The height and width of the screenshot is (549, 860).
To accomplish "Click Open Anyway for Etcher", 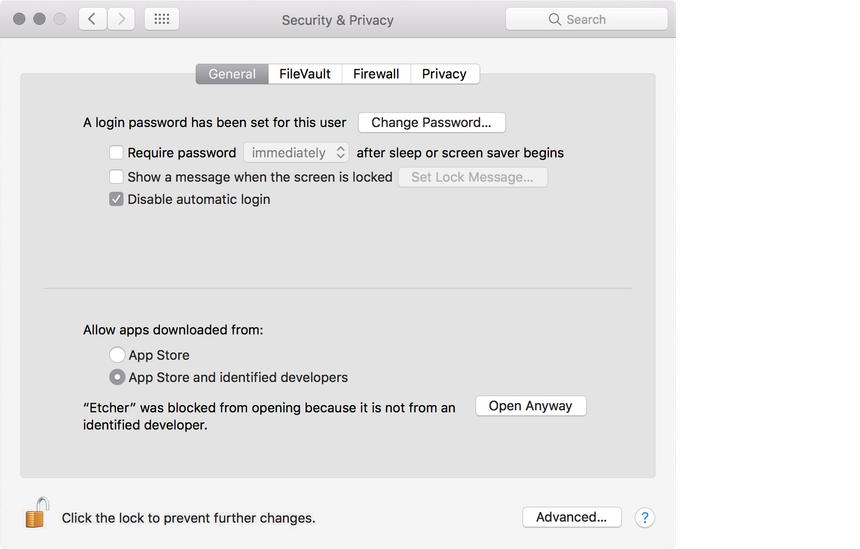I will point(530,406).
